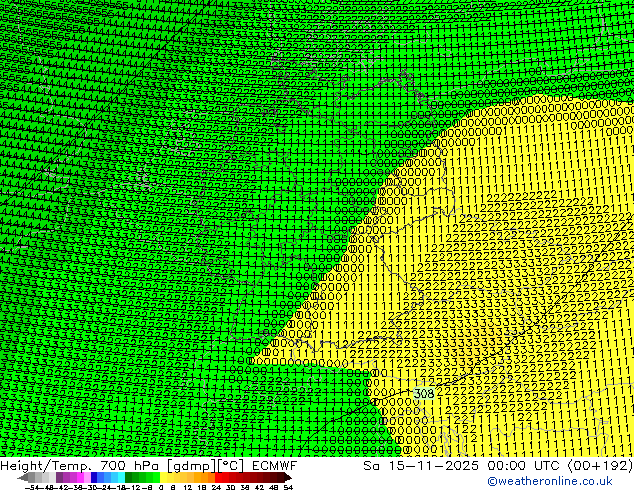The height and width of the screenshot is (490, 634).
Task: Pick the dark green -12 °C legend swatch
Action: point(129,478)
